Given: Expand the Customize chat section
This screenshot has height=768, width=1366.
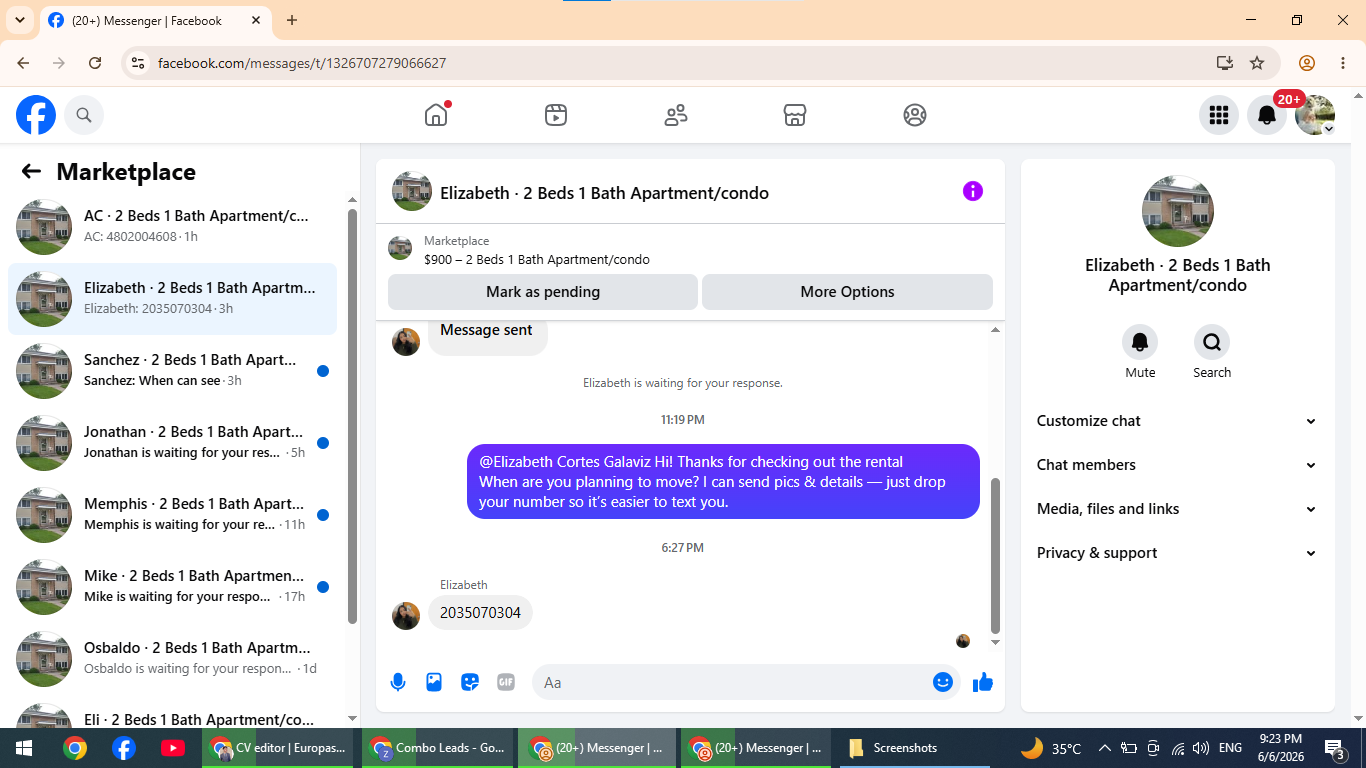Looking at the screenshot, I should pyautogui.click(x=1177, y=421).
